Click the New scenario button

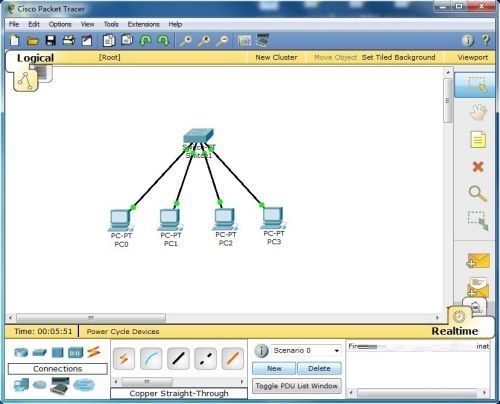coord(274,369)
